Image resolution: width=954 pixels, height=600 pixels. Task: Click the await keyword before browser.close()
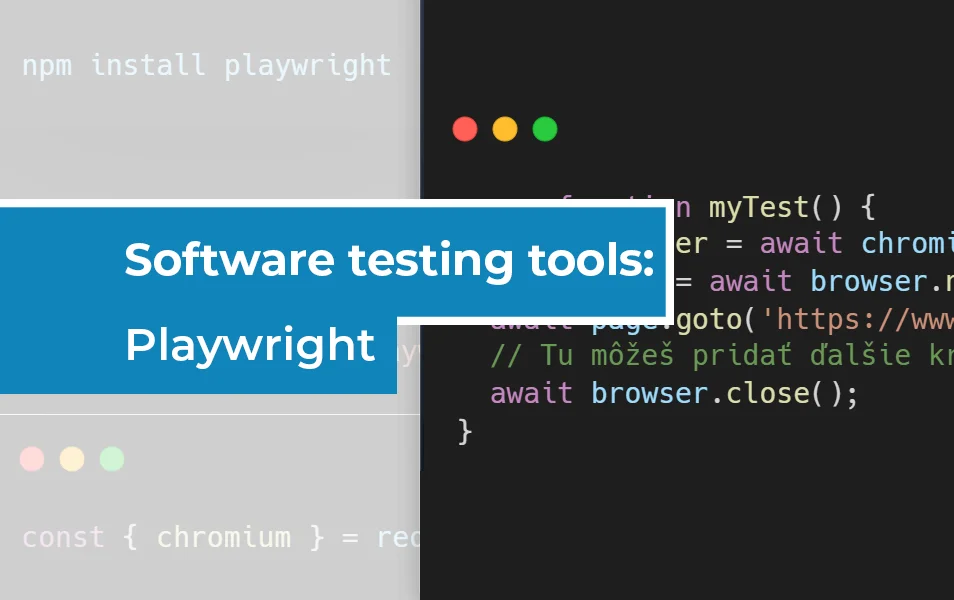(531, 393)
